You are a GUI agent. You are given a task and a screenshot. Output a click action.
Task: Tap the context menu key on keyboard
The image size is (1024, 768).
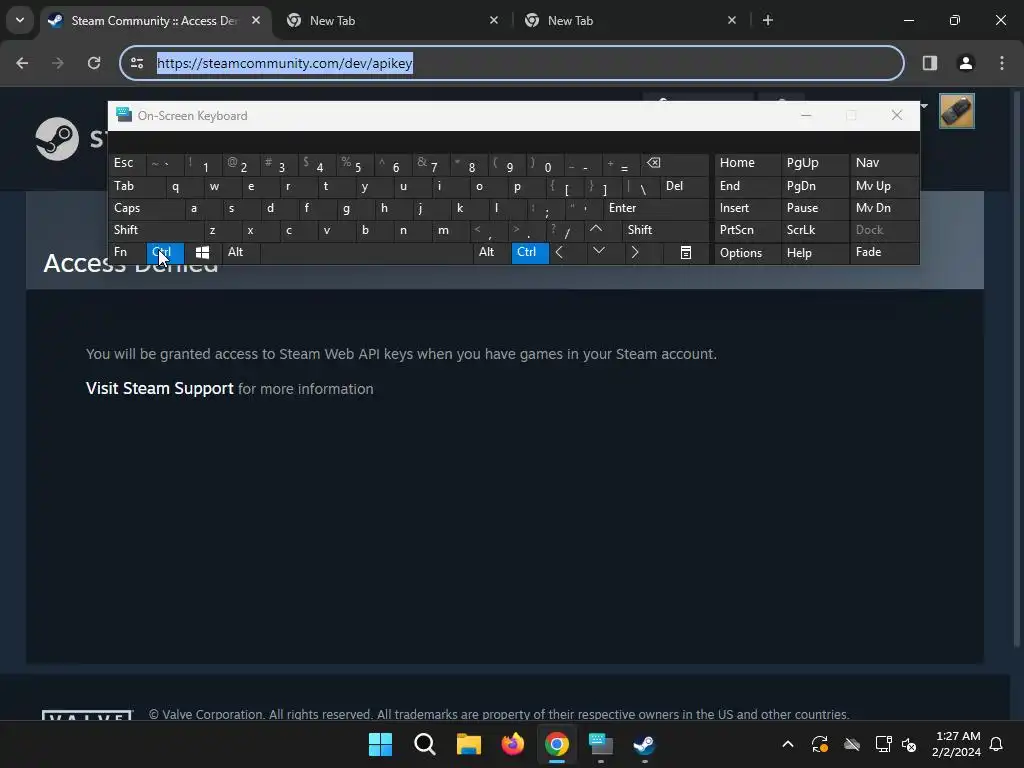[686, 252]
